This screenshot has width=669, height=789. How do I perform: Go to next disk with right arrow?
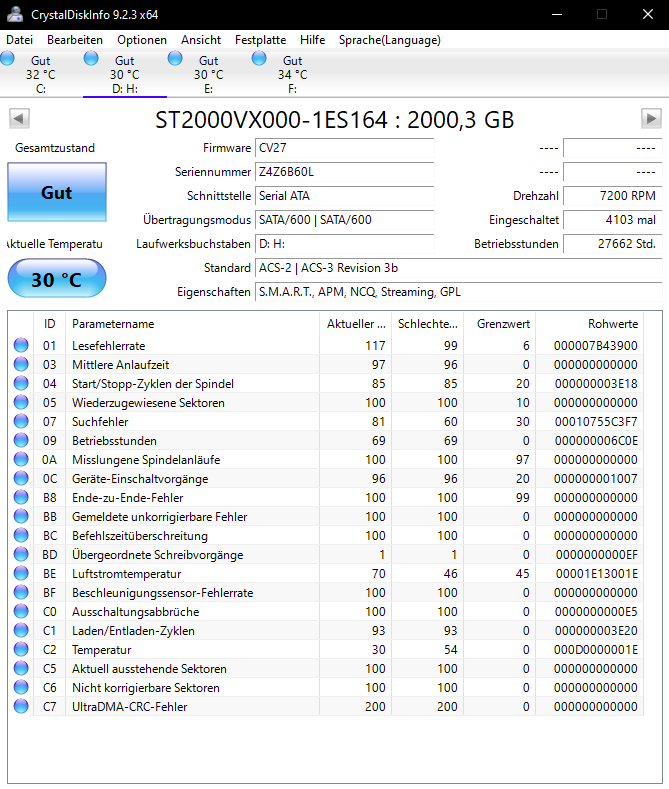(x=651, y=119)
